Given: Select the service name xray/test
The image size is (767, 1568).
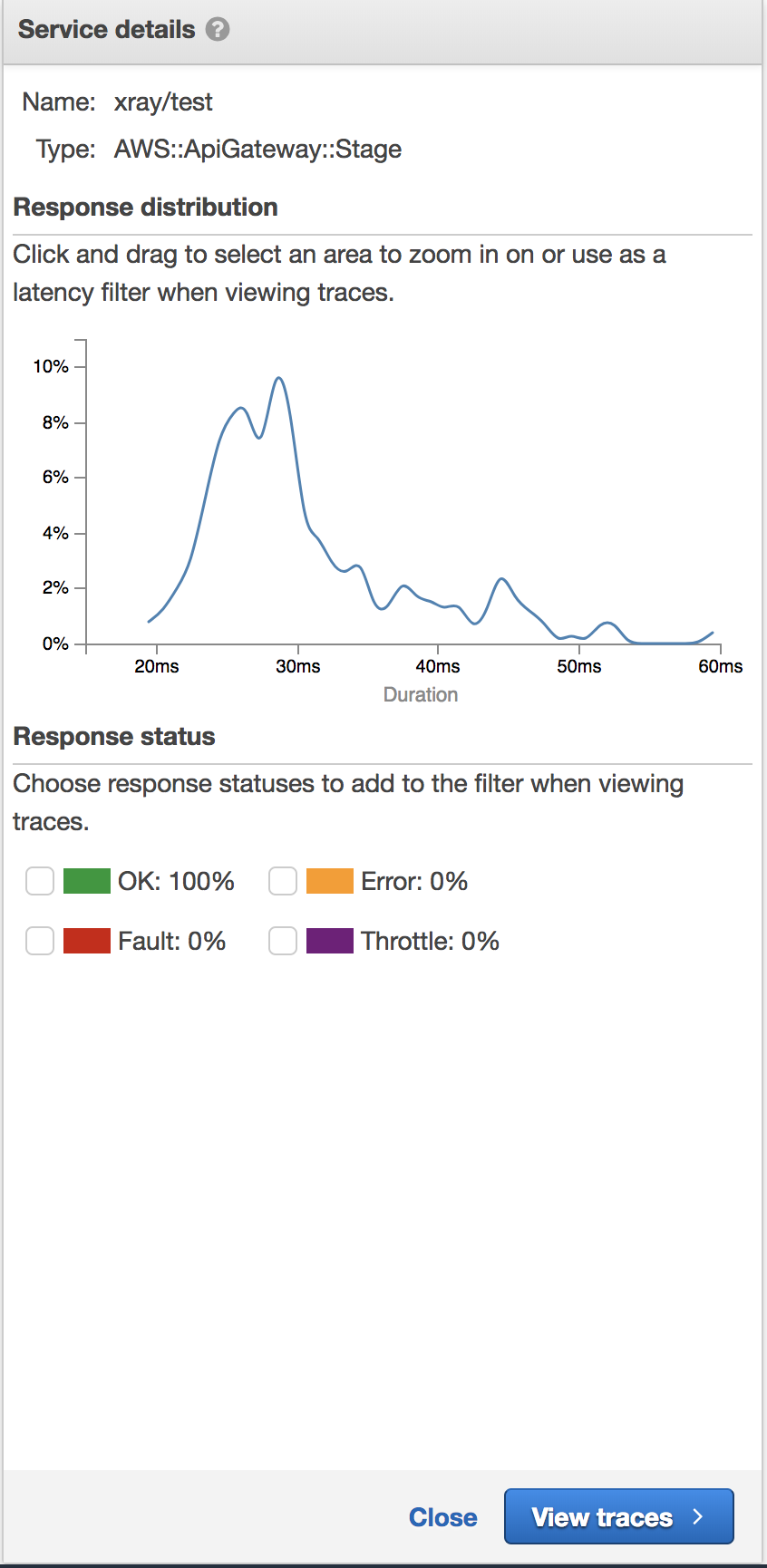Looking at the screenshot, I should coord(164,102).
